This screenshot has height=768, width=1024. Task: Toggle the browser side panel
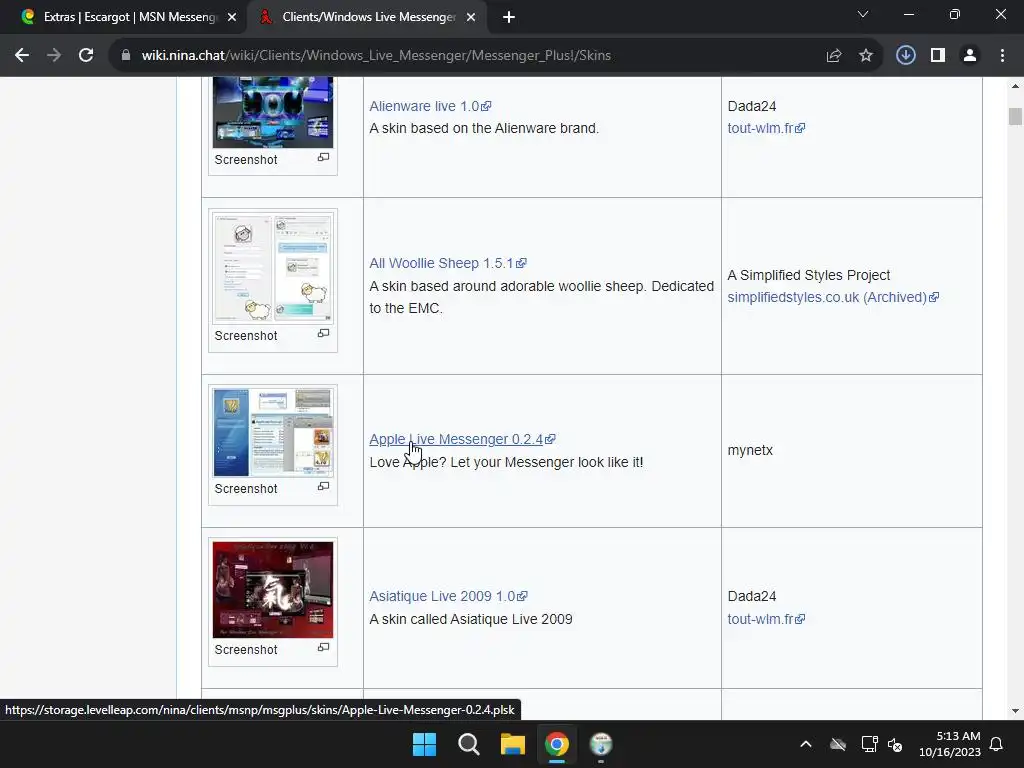pos(938,56)
